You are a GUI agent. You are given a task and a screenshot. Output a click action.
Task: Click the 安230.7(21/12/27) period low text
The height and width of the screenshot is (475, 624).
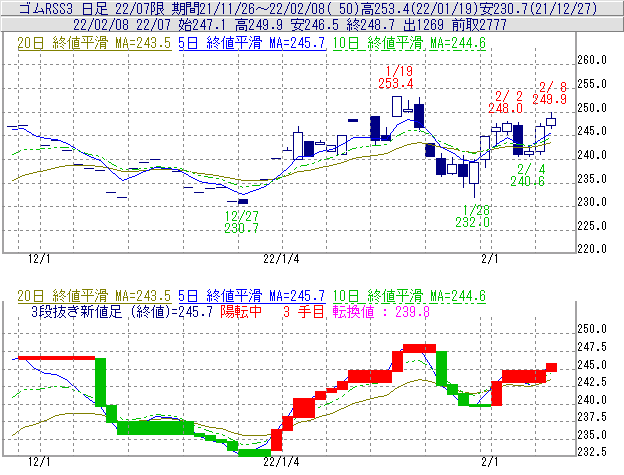539,8
